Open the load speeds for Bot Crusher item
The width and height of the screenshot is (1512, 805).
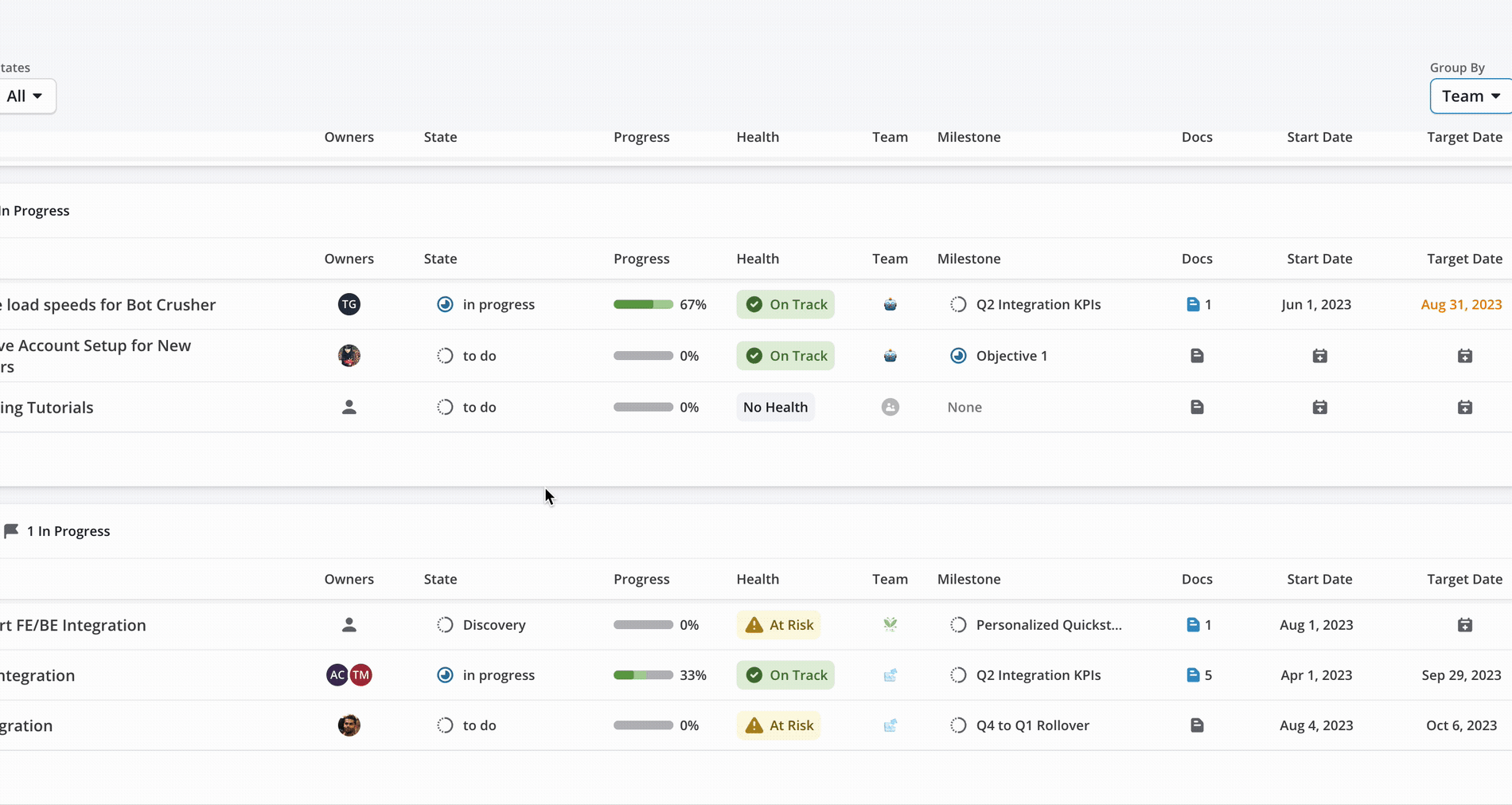pos(107,305)
